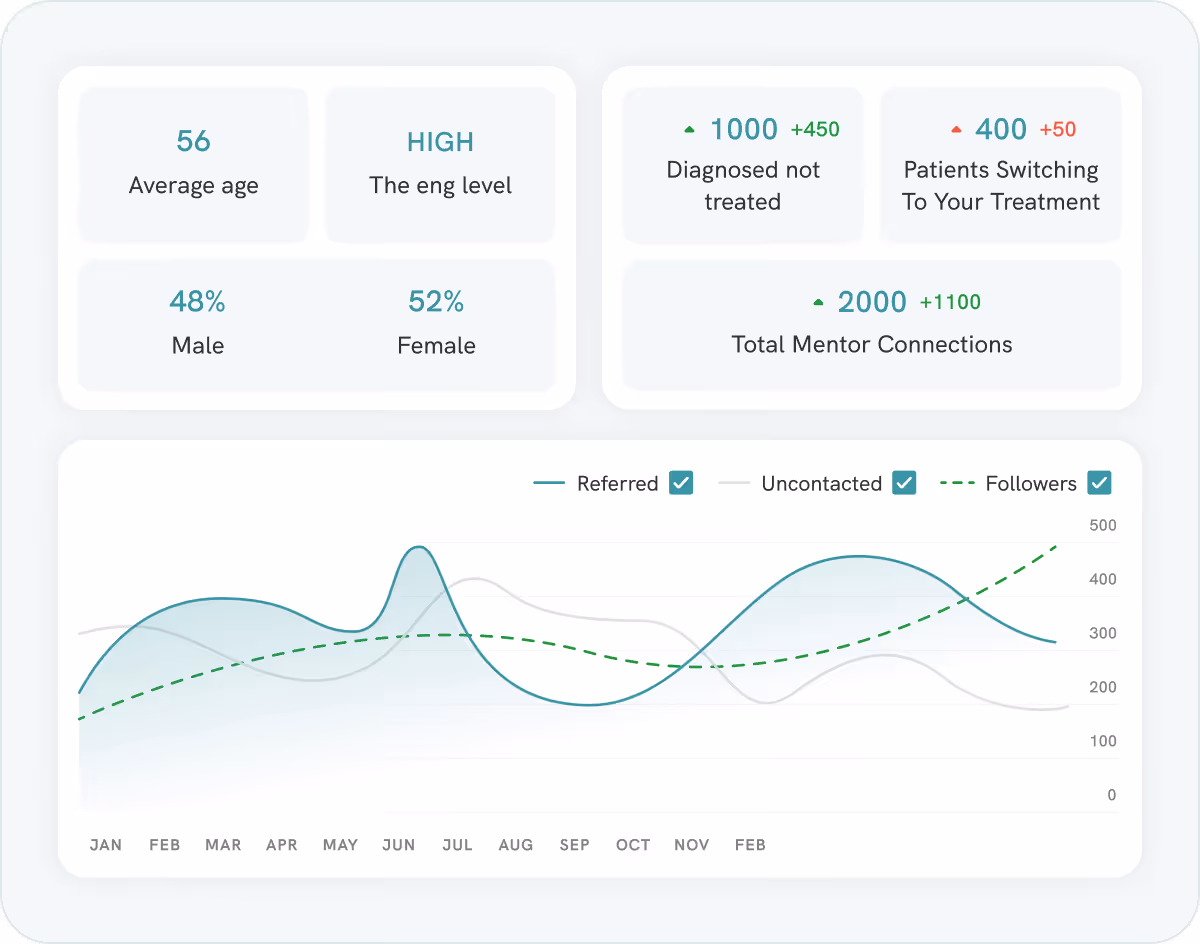Click the Uncontacted legend label

821,484
